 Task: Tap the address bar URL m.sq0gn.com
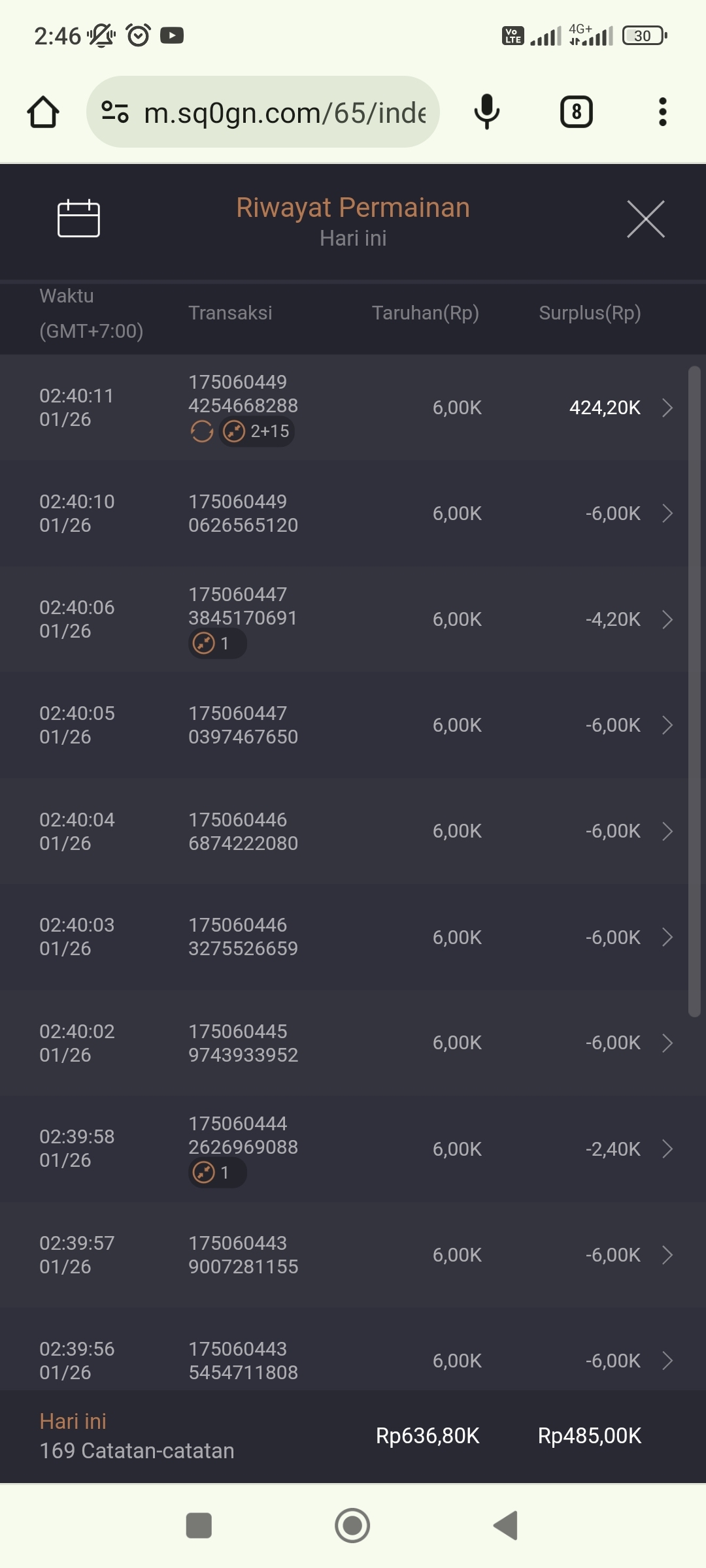(x=285, y=112)
